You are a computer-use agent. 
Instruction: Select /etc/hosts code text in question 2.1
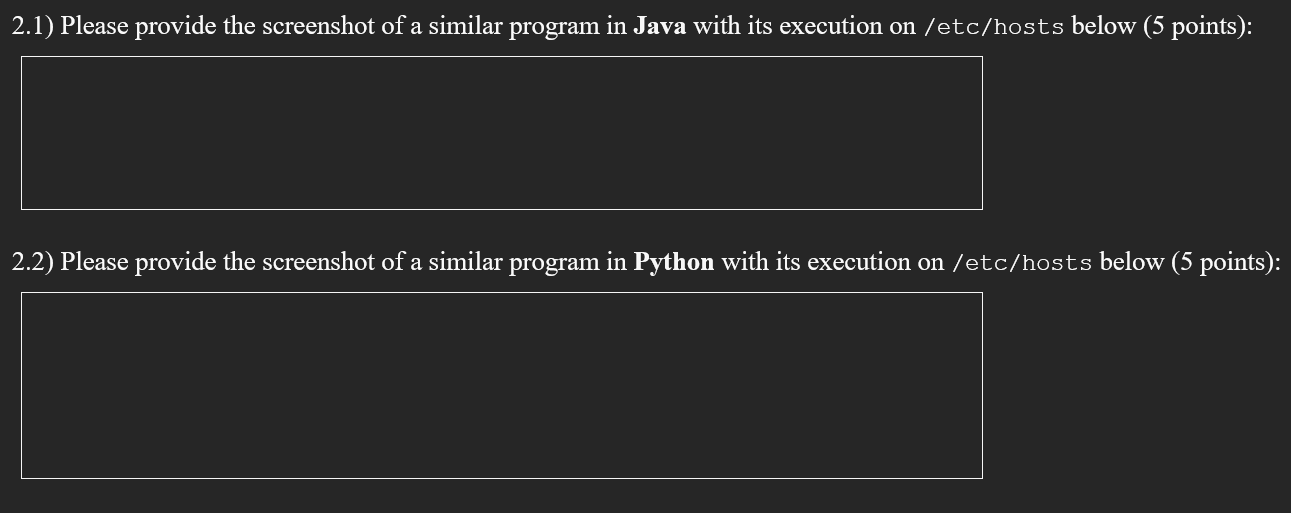pyautogui.click(x=994, y=27)
